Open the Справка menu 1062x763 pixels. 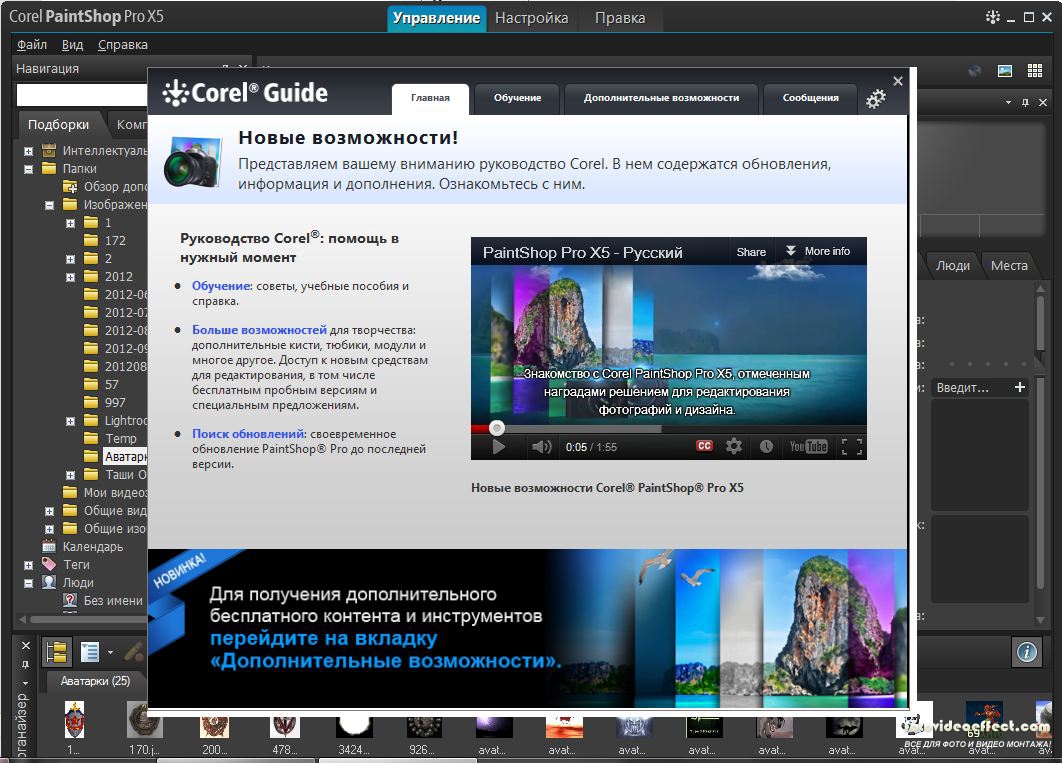[x=123, y=45]
